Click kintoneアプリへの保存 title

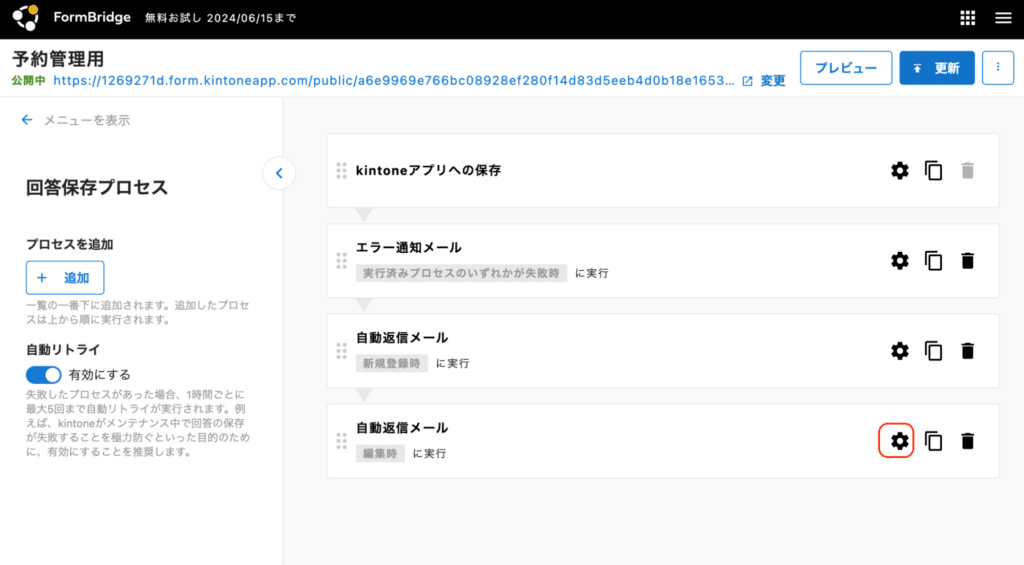tap(428, 170)
